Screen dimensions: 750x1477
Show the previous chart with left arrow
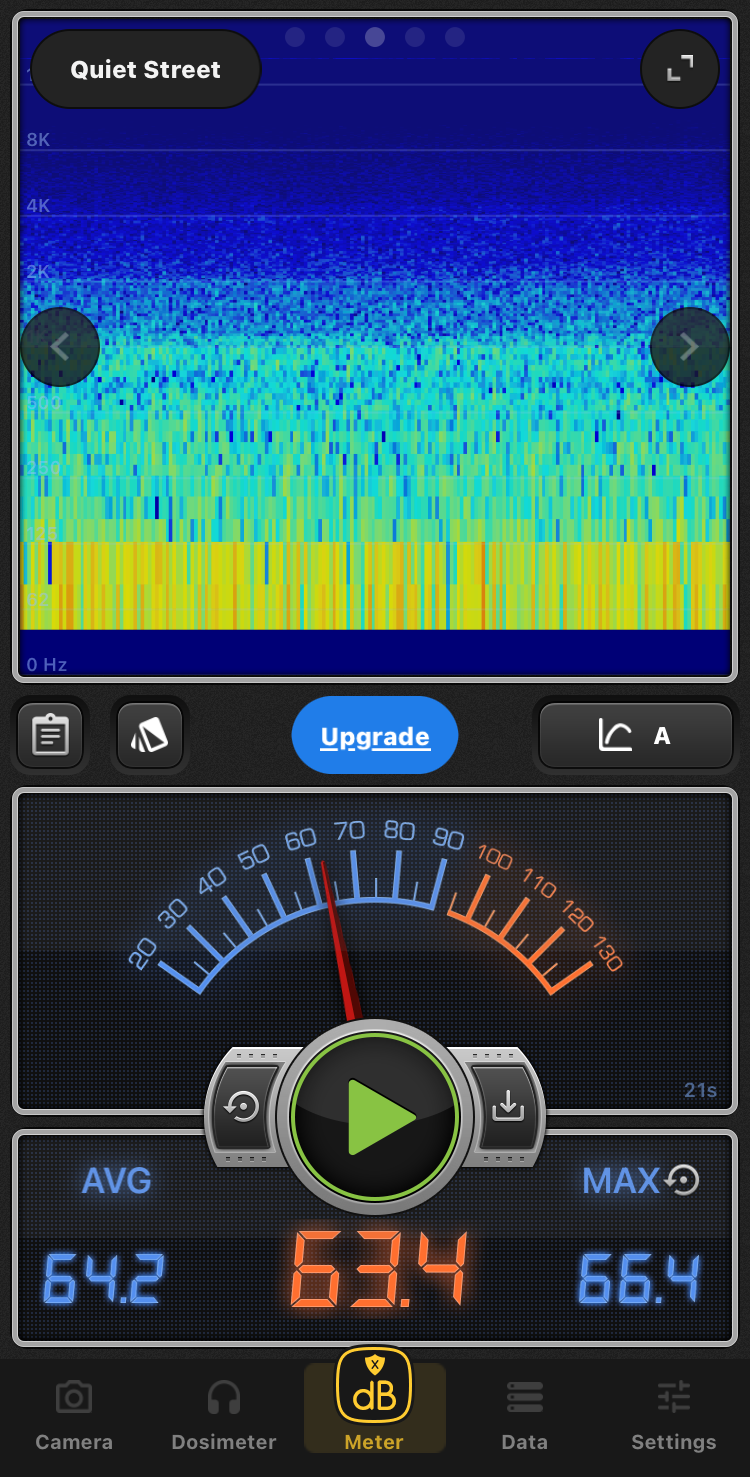point(60,347)
